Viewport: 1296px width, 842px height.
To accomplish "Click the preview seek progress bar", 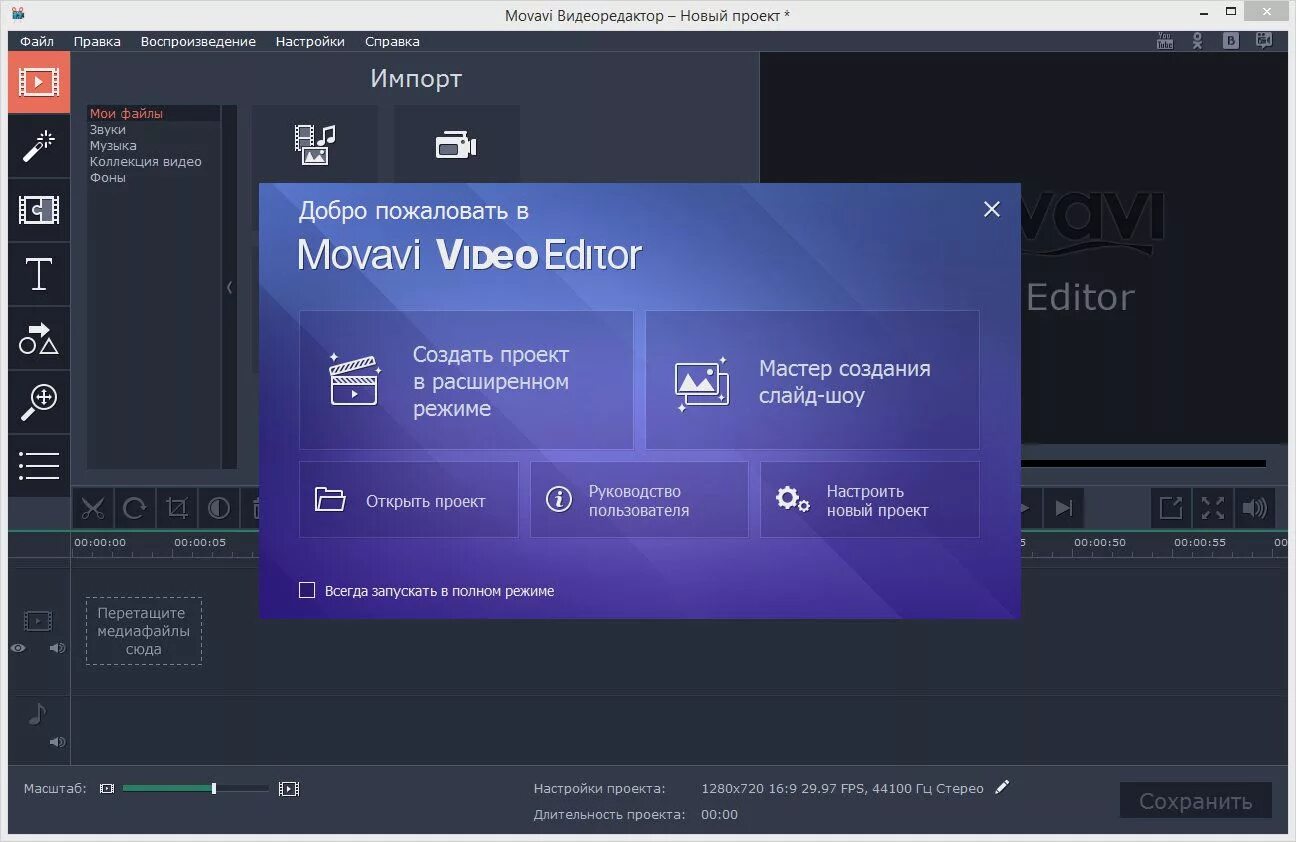I will (x=1143, y=463).
